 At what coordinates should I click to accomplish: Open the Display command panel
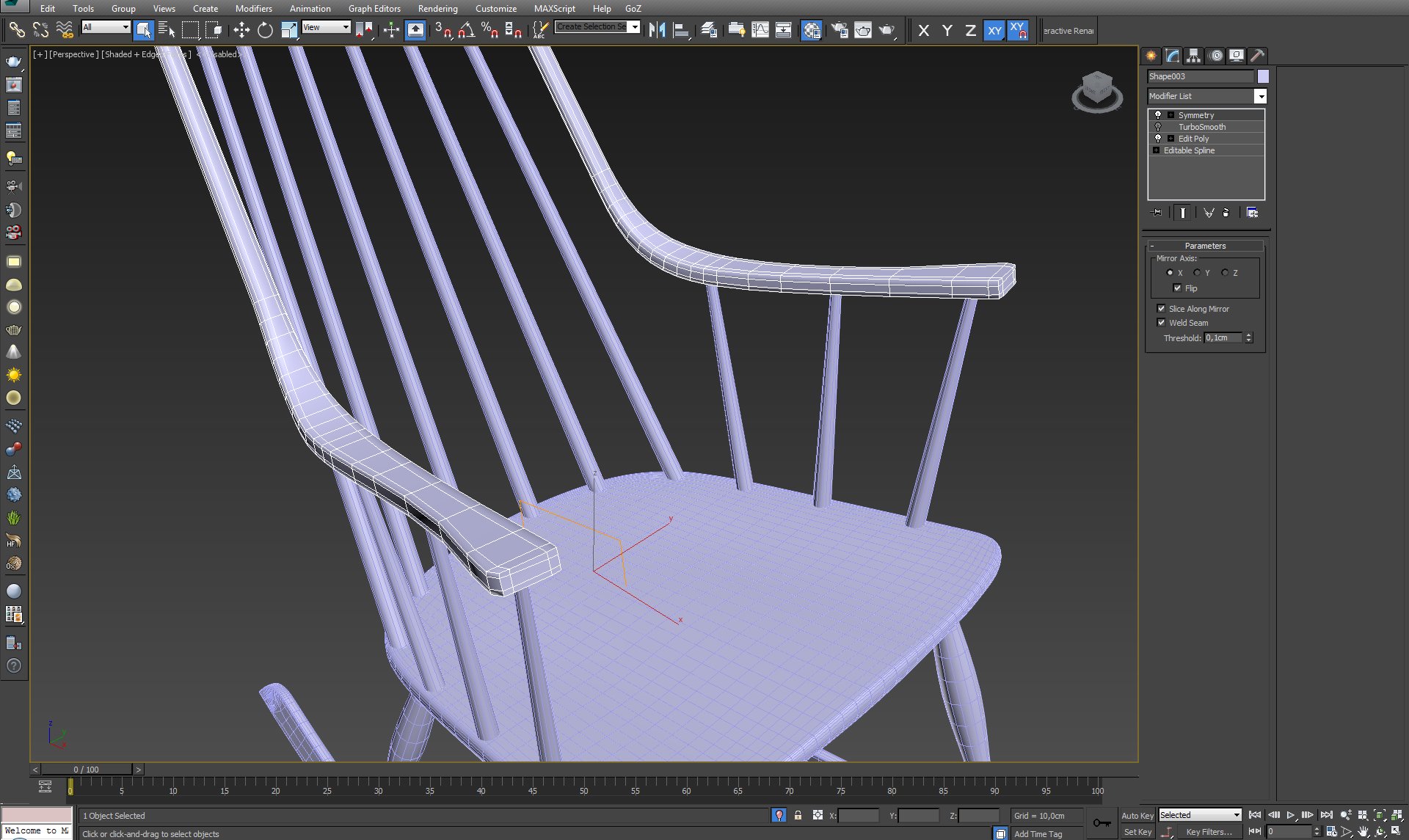tap(1237, 56)
